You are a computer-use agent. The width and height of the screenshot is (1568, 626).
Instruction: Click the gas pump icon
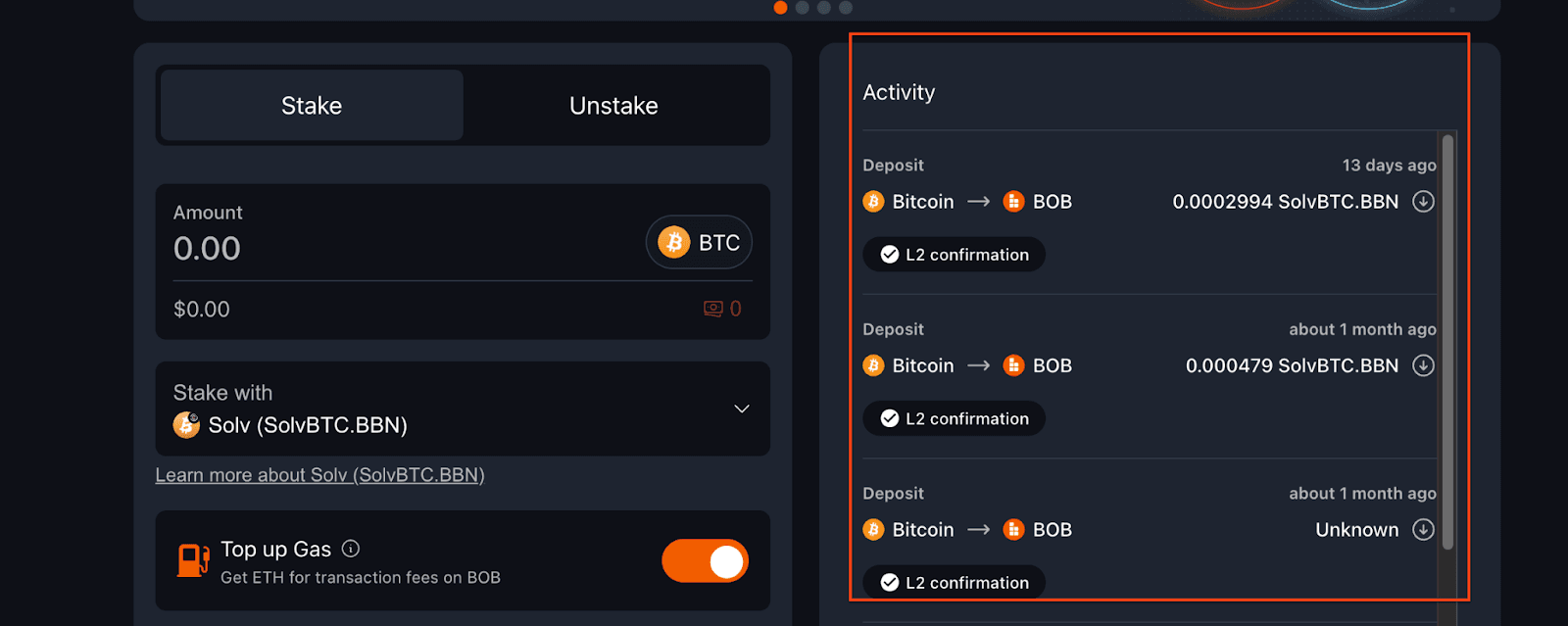pyautogui.click(x=193, y=561)
